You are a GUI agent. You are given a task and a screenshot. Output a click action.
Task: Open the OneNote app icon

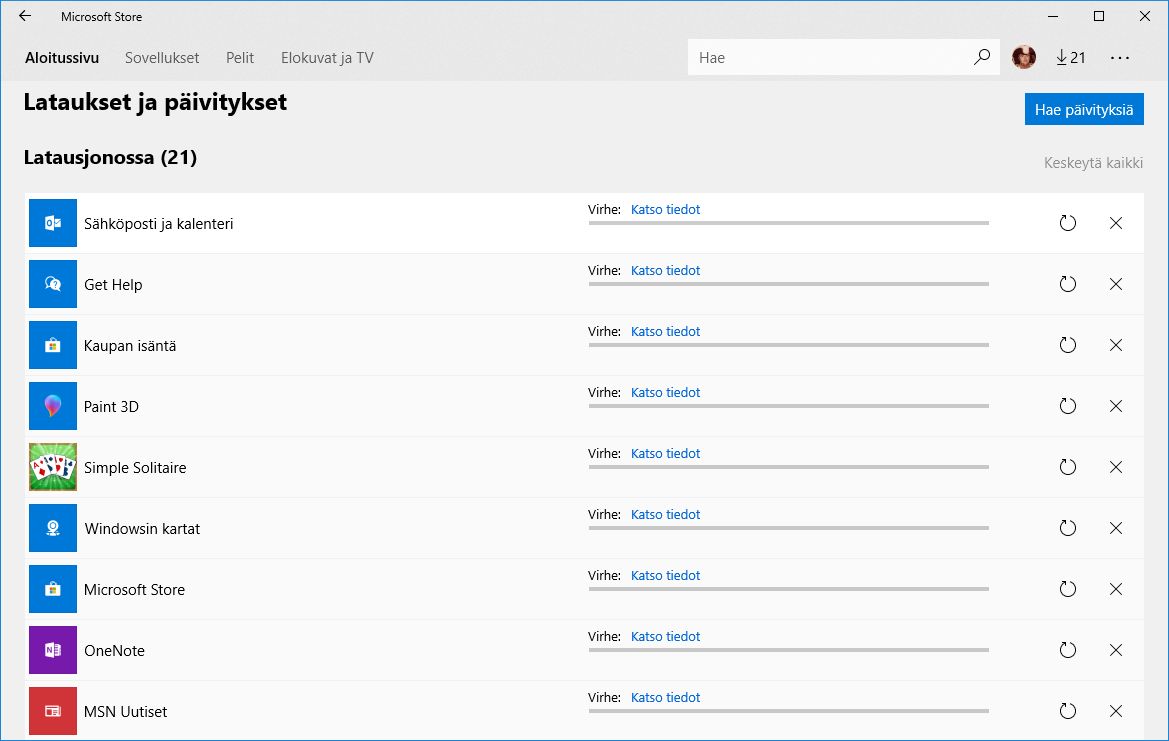(x=53, y=650)
